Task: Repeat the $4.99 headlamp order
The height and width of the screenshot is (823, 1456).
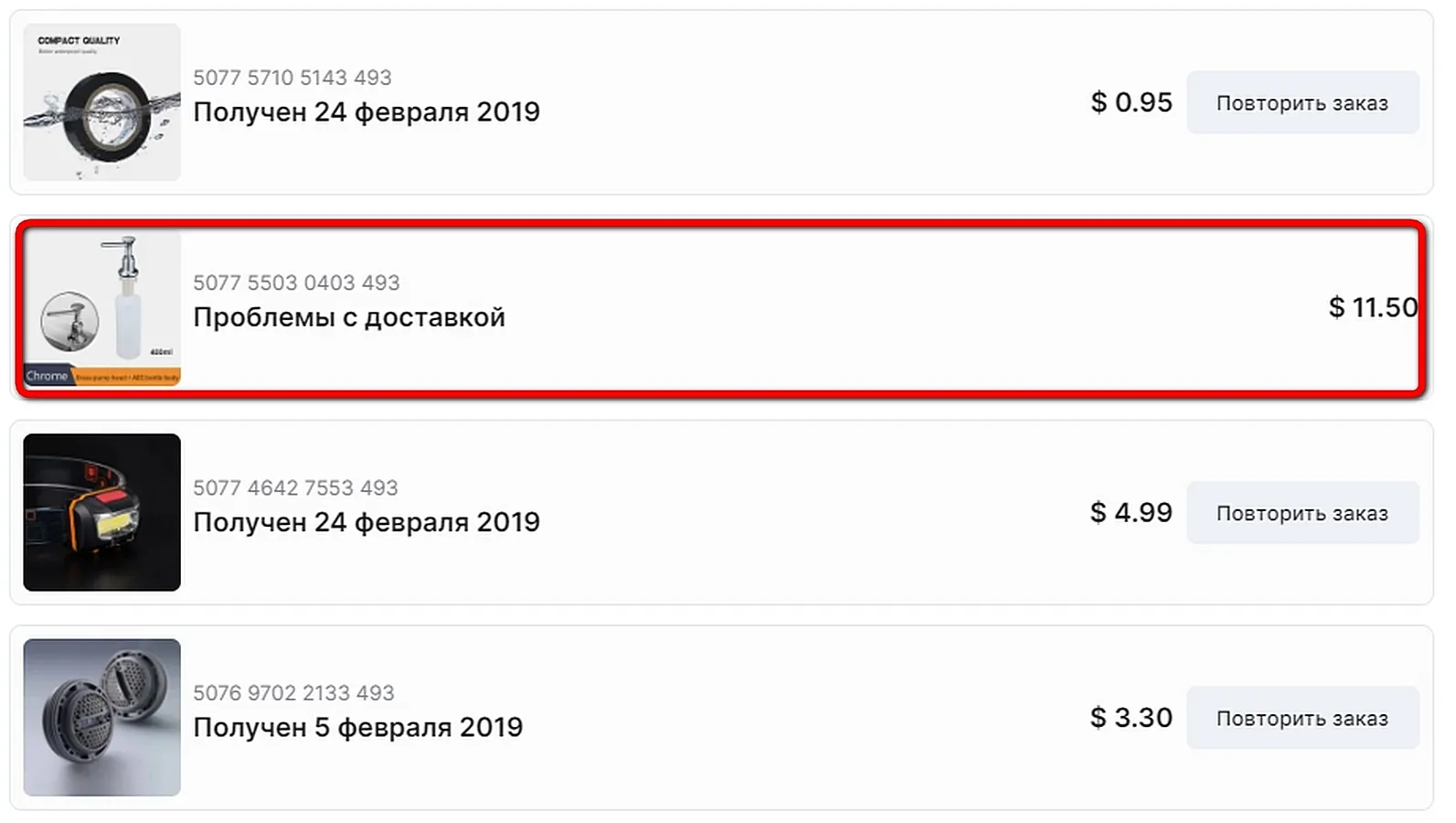Action: coord(1302,513)
